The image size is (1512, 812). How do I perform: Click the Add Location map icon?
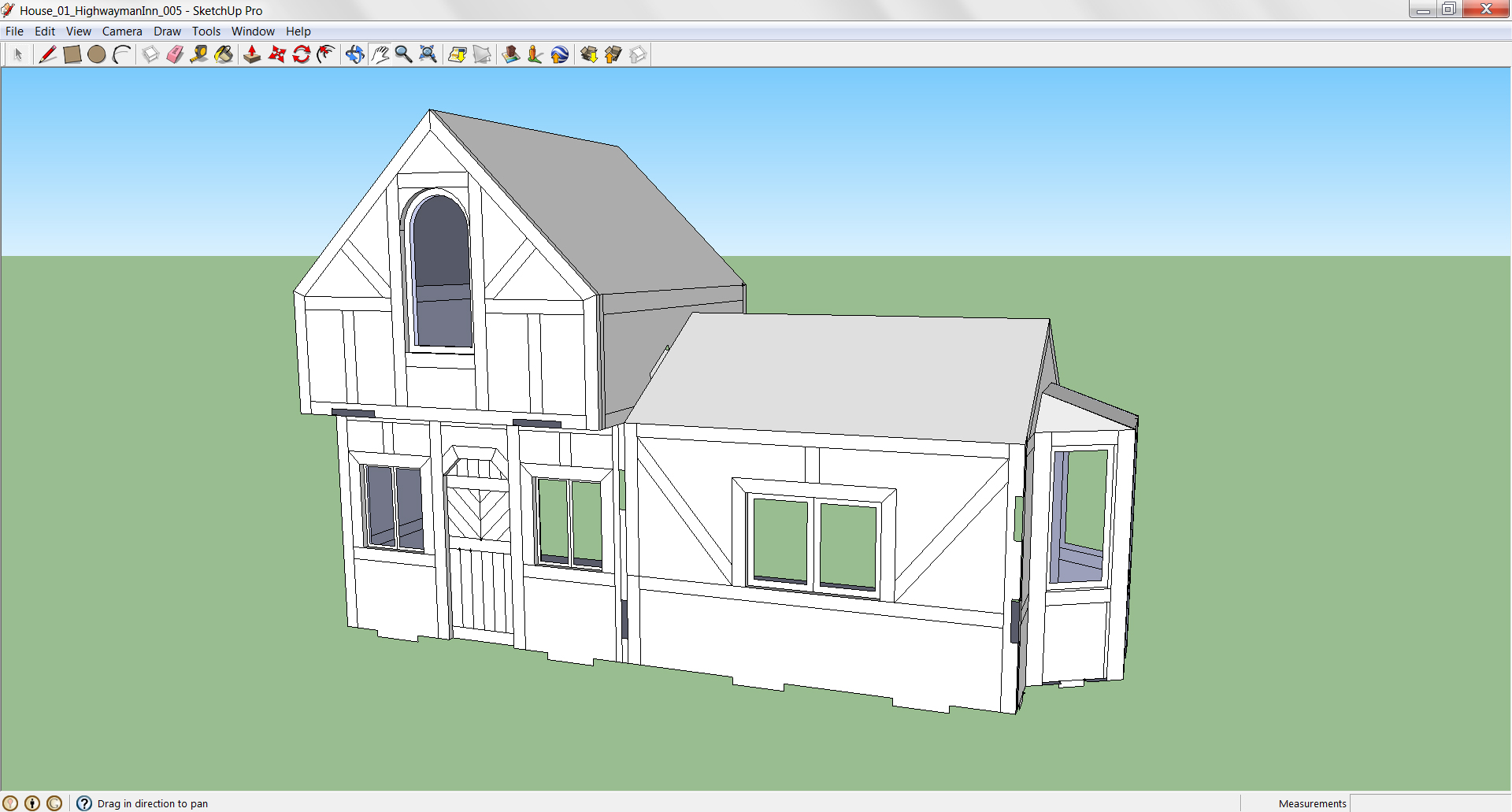click(x=457, y=54)
